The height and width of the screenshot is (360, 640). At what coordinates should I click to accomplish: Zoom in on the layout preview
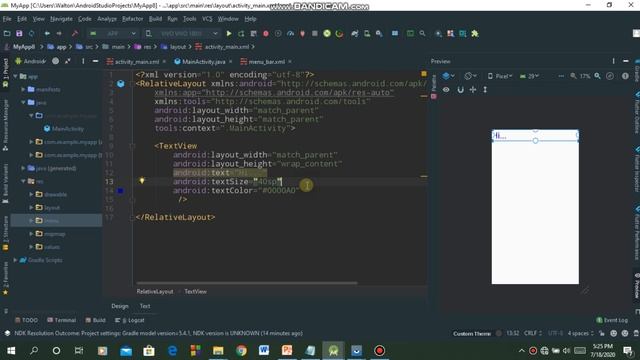click(x=598, y=76)
